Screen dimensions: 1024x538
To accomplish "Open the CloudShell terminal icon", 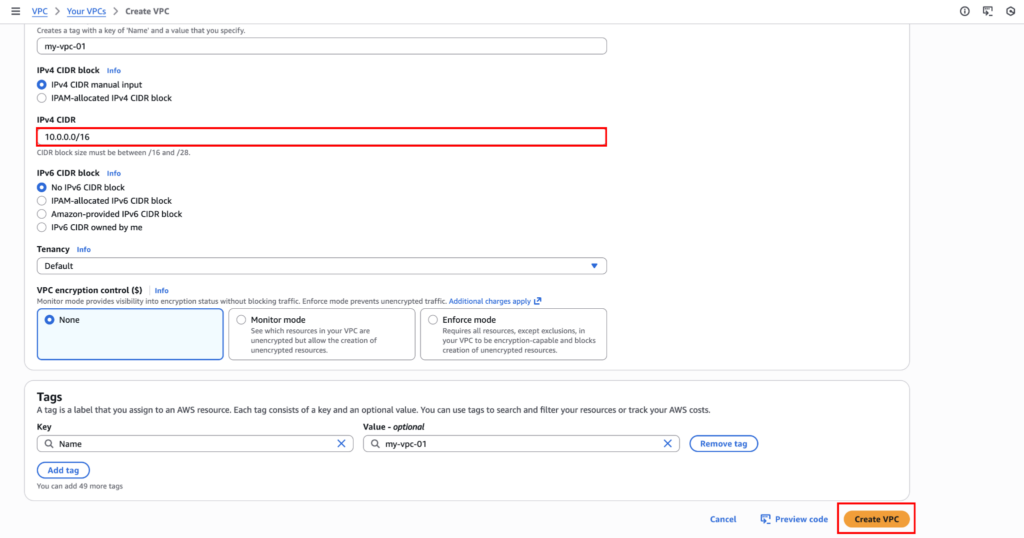I will tap(988, 11).
